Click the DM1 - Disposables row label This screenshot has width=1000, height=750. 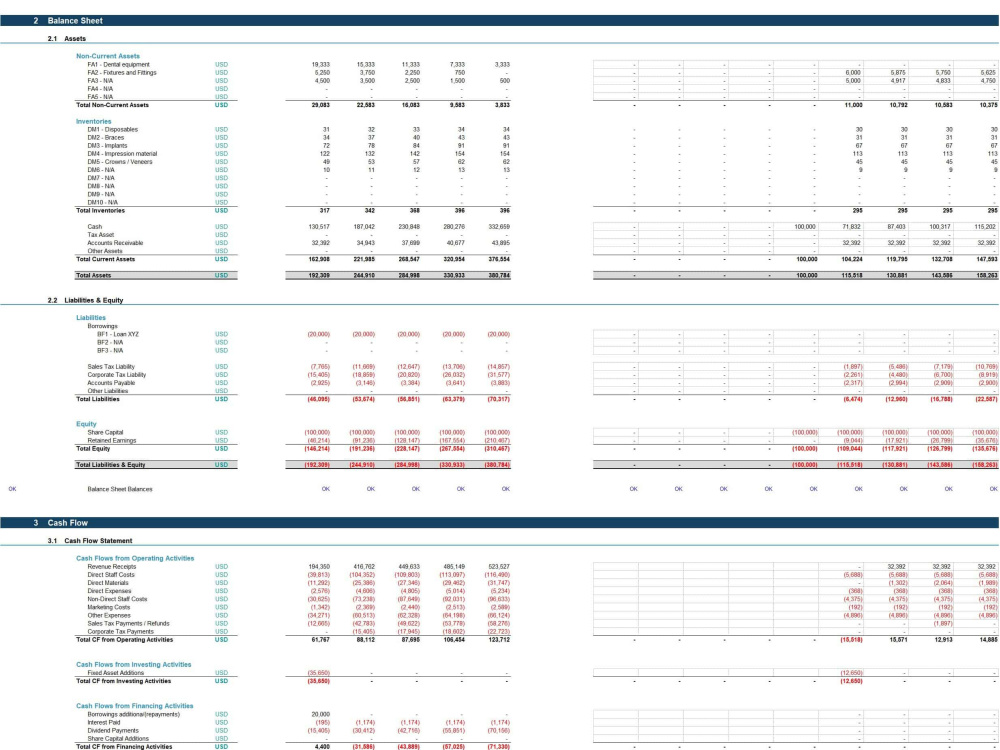pyautogui.click(x=112, y=129)
